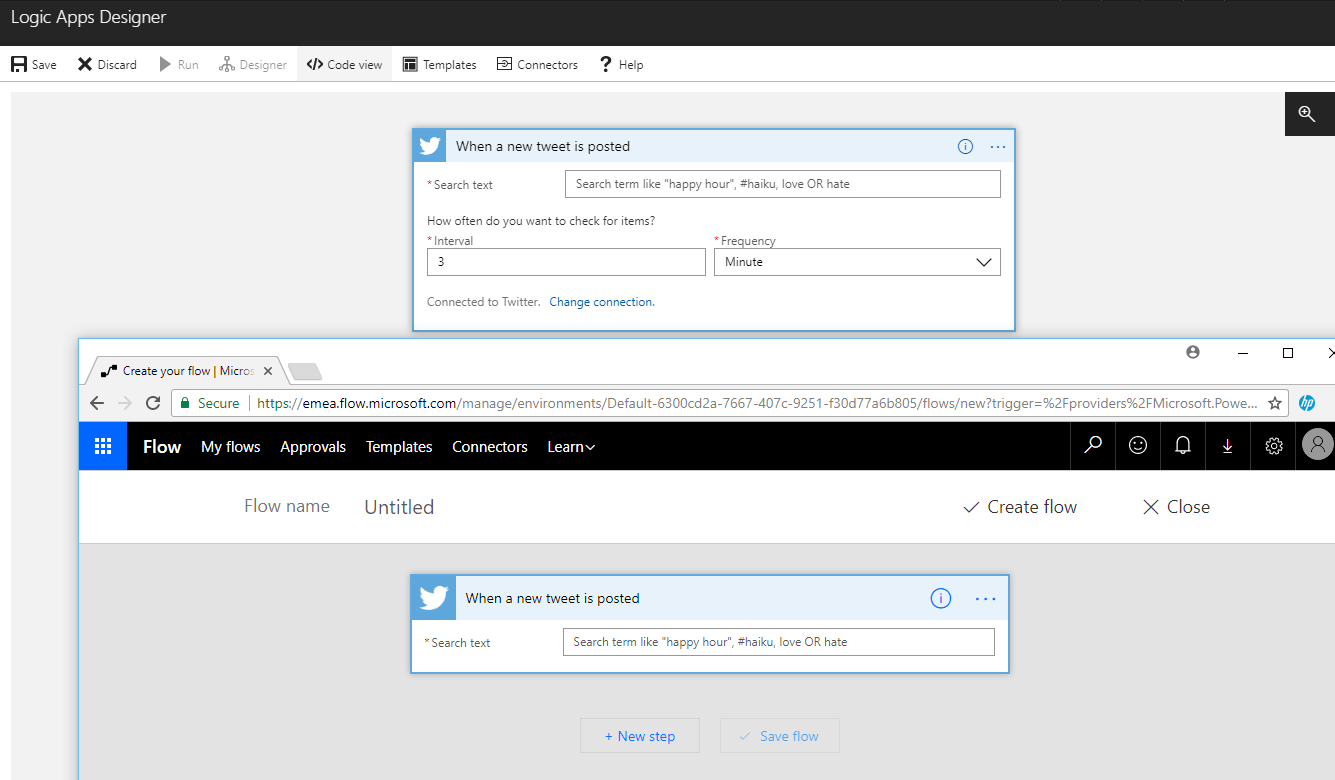The height and width of the screenshot is (780, 1335).
Task: Click the download arrow icon in Flow header
Action: [1228, 446]
